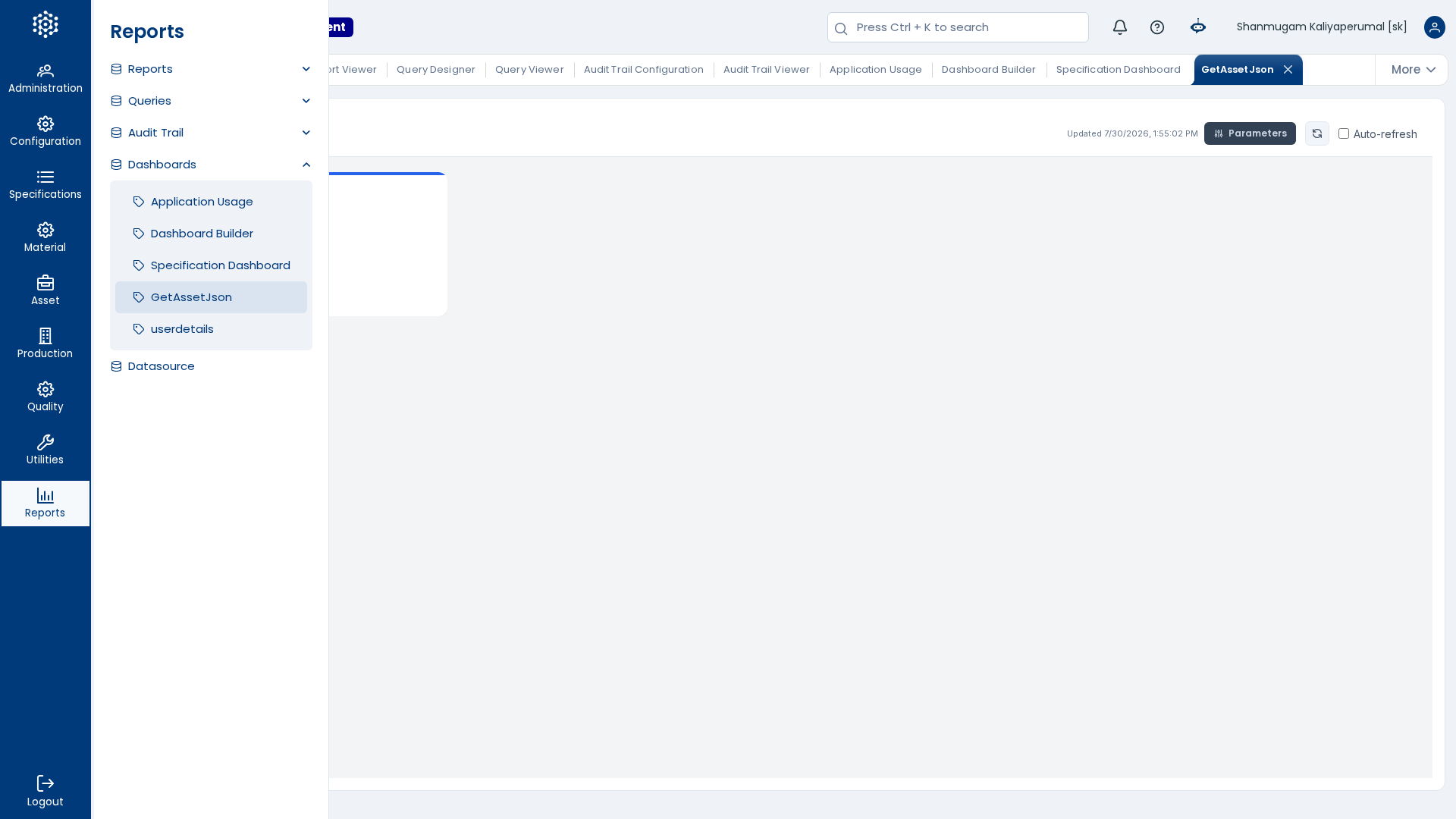1456x819 pixels.
Task: Expand the Reports submenu group
Action: coord(211,69)
